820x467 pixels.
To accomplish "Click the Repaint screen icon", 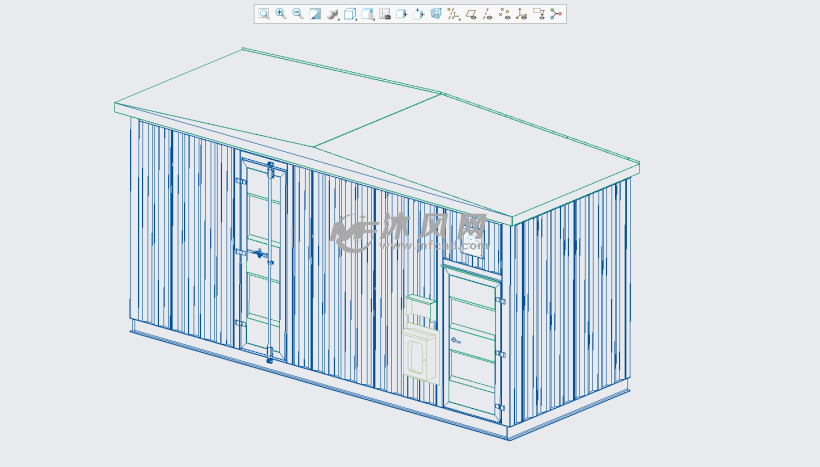I will 315,14.
